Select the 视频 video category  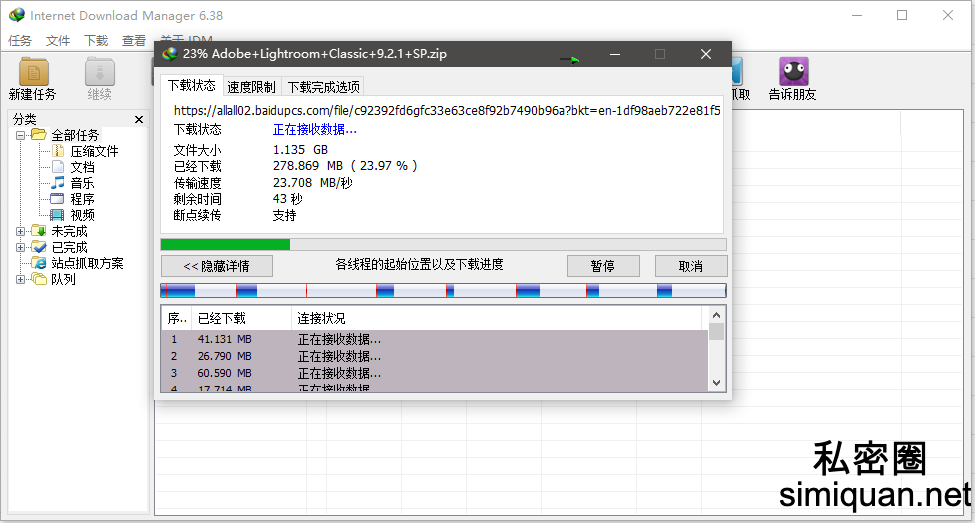coord(82,215)
